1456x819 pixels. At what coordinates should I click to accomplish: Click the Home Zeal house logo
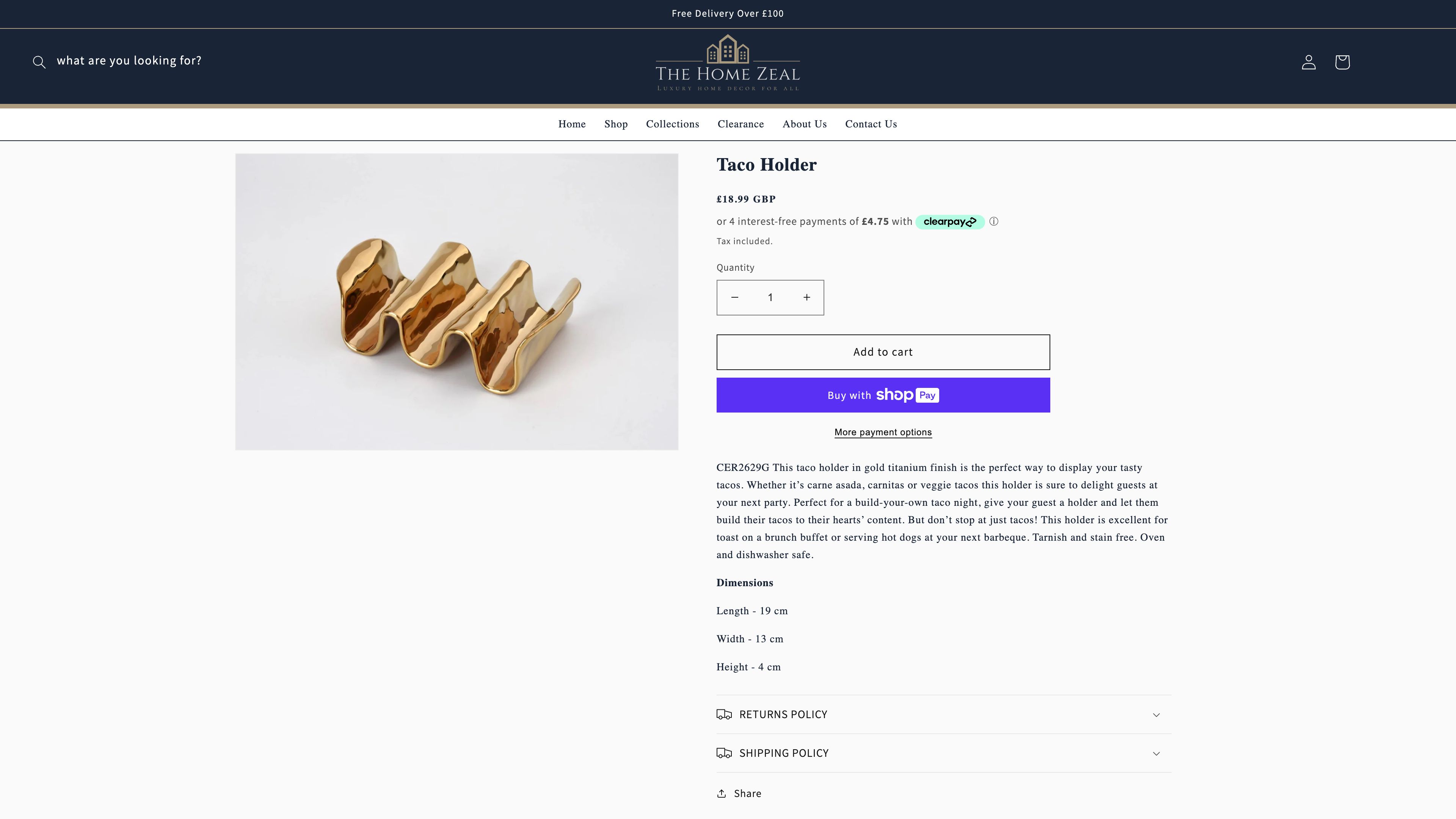[728, 62]
